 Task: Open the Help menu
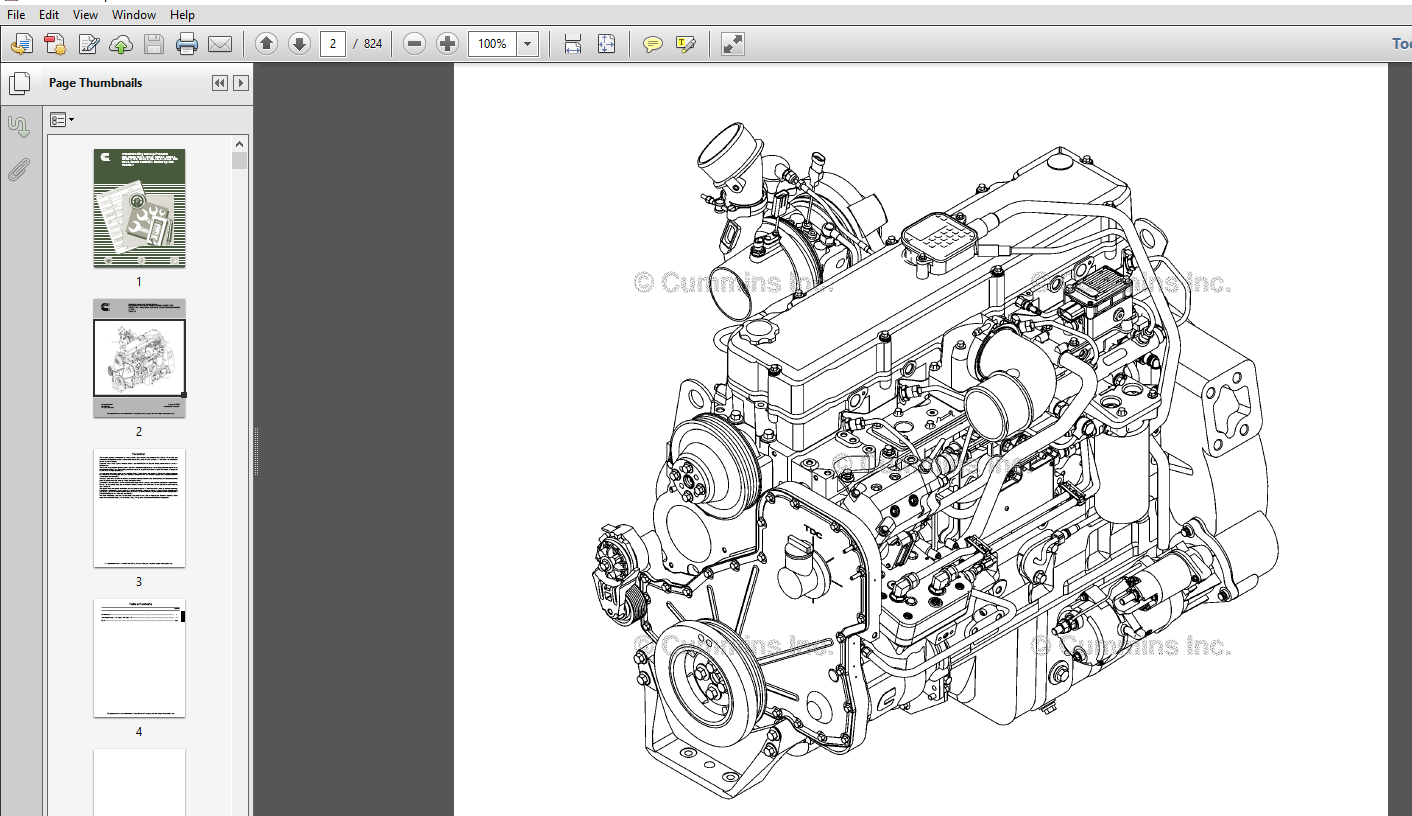(x=182, y=15)
